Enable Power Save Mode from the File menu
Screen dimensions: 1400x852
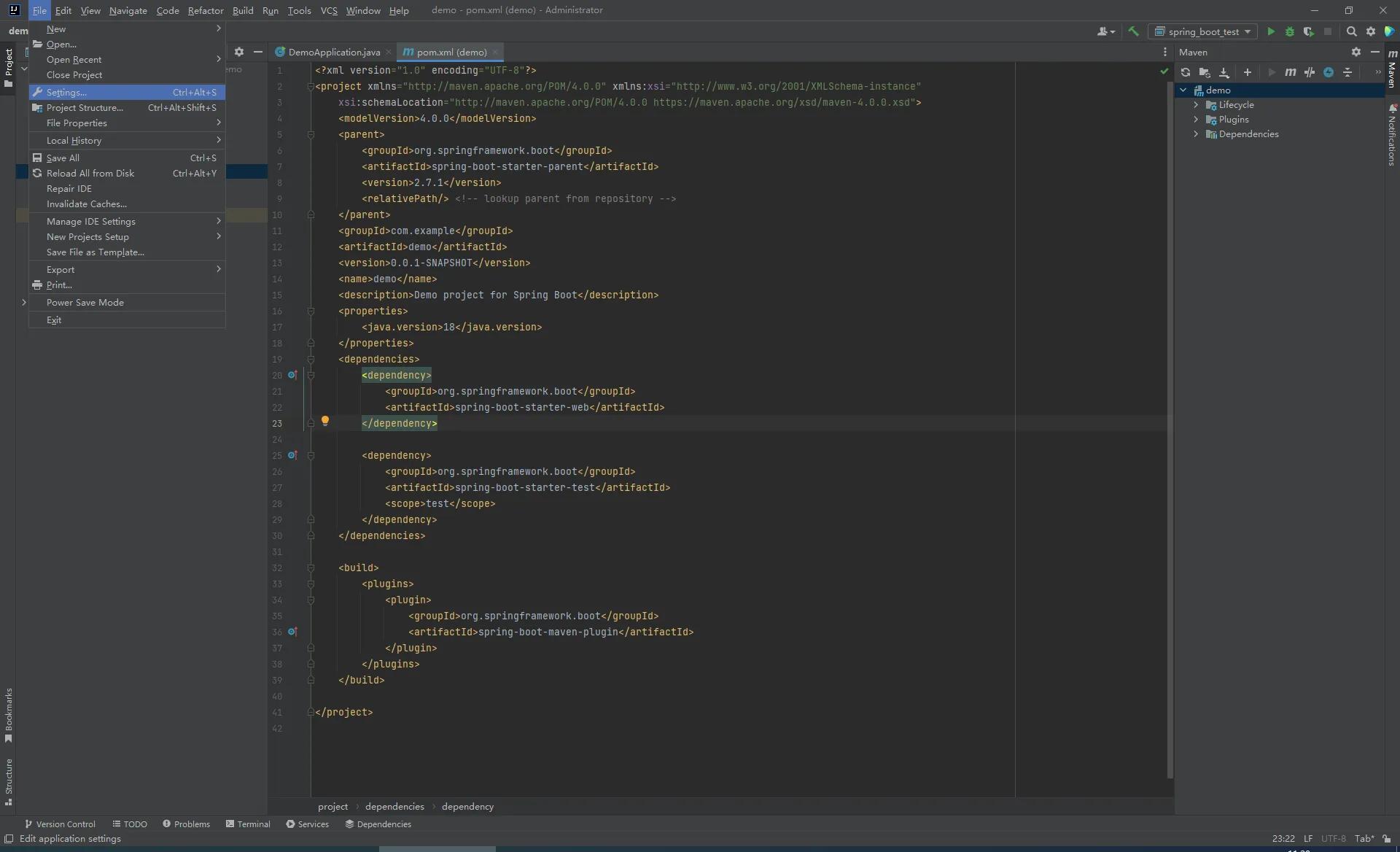[86, 302]
